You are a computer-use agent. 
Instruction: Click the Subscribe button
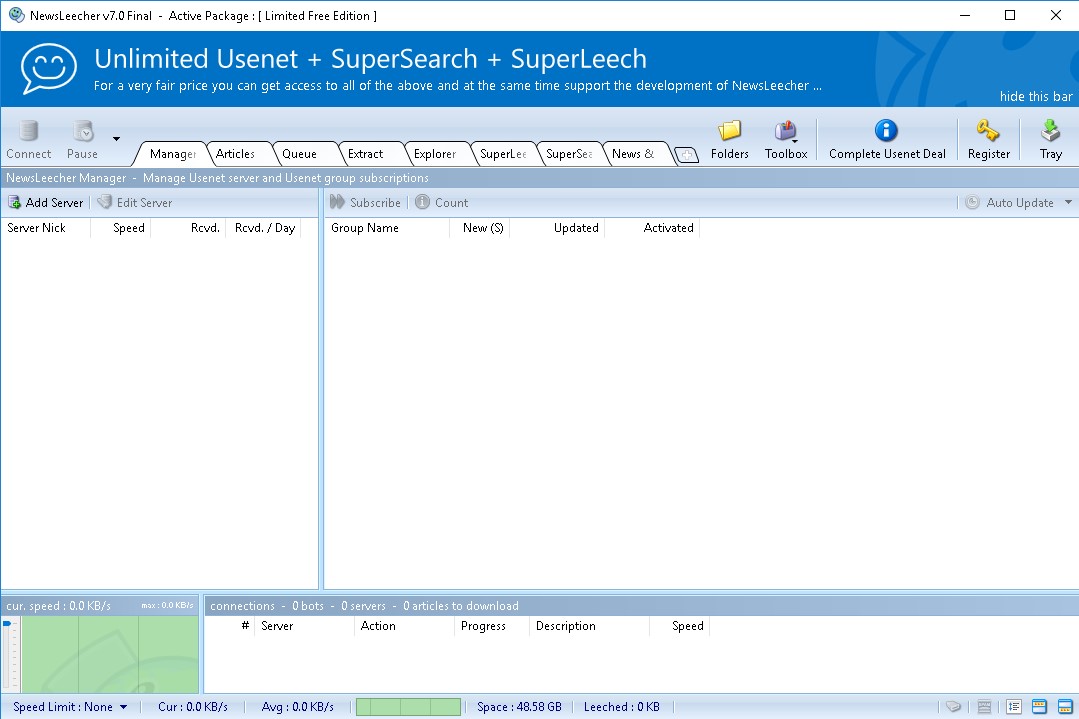(x=365, y=202)
